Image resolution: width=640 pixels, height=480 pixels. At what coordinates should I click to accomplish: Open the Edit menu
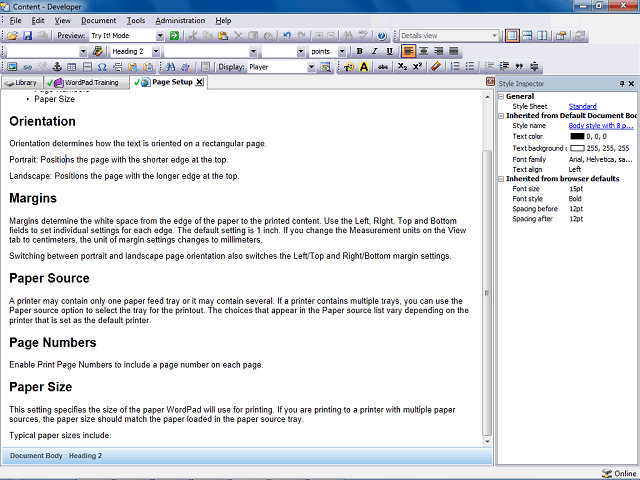pyautogui.click(x=38, y=20)
